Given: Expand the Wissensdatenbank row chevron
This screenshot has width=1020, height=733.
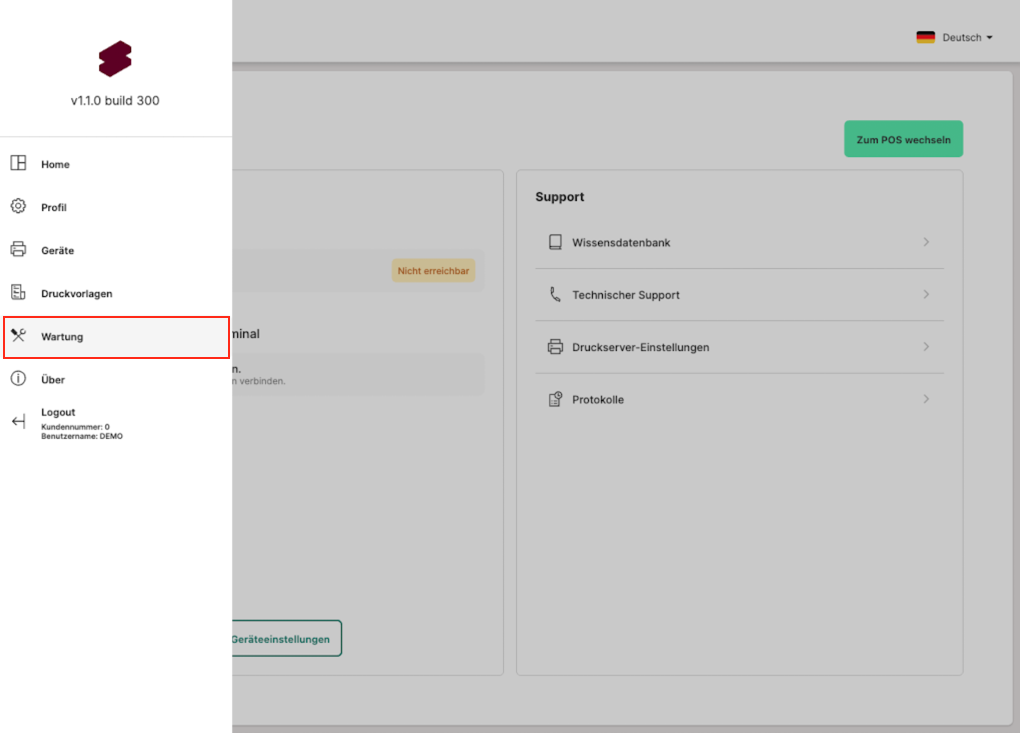Looking at the screenshot, I should pos(926,242).
